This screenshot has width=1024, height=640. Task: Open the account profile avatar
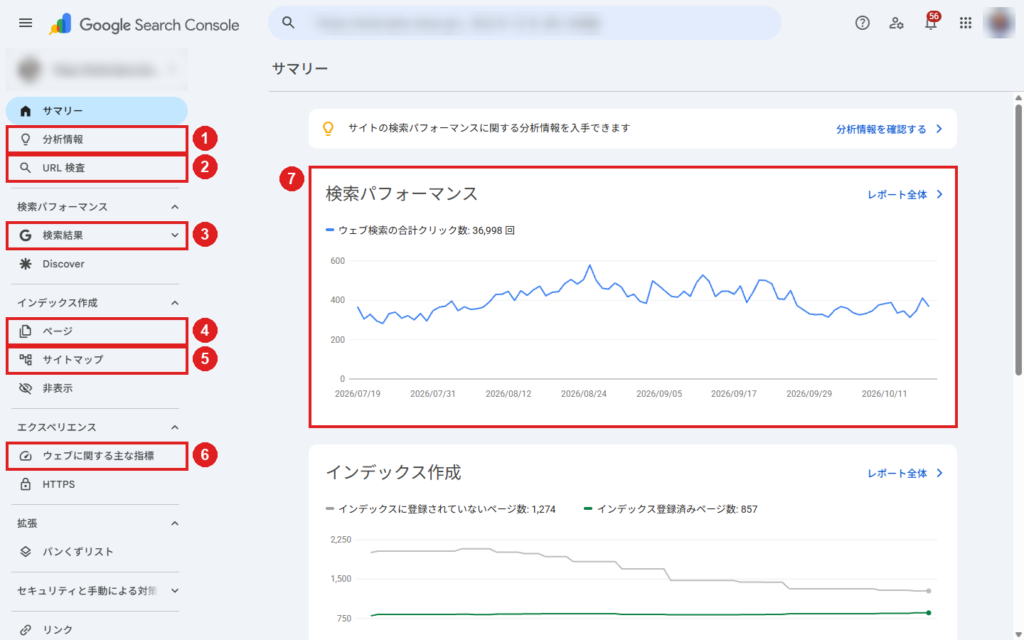coord(999,23)
